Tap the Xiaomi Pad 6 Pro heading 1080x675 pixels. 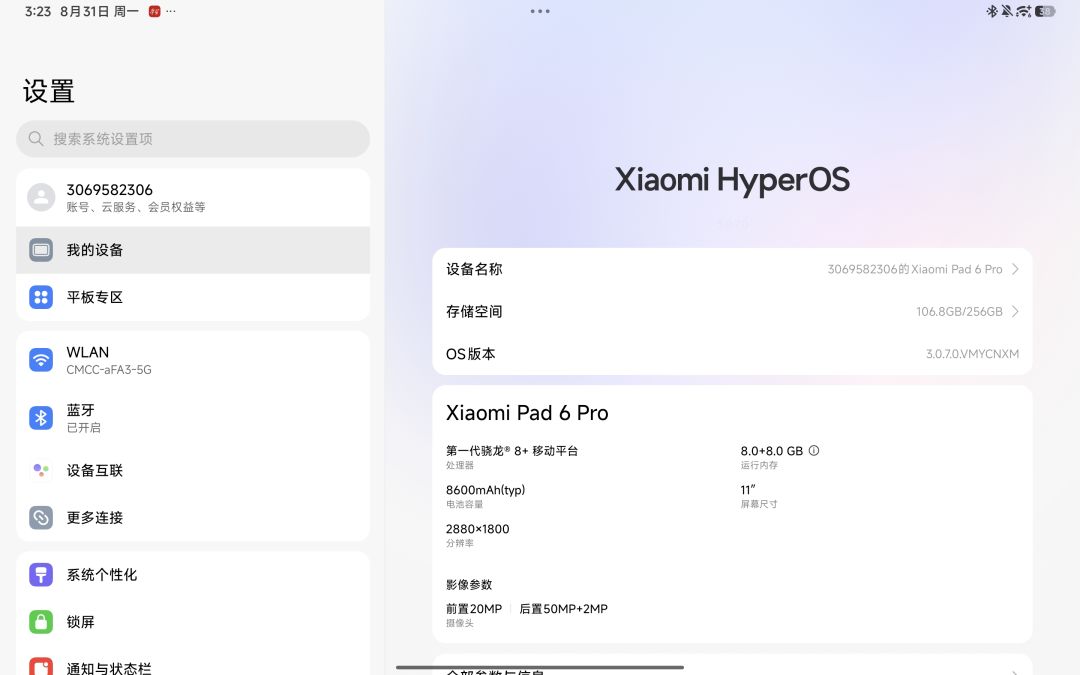coord(527,413)
